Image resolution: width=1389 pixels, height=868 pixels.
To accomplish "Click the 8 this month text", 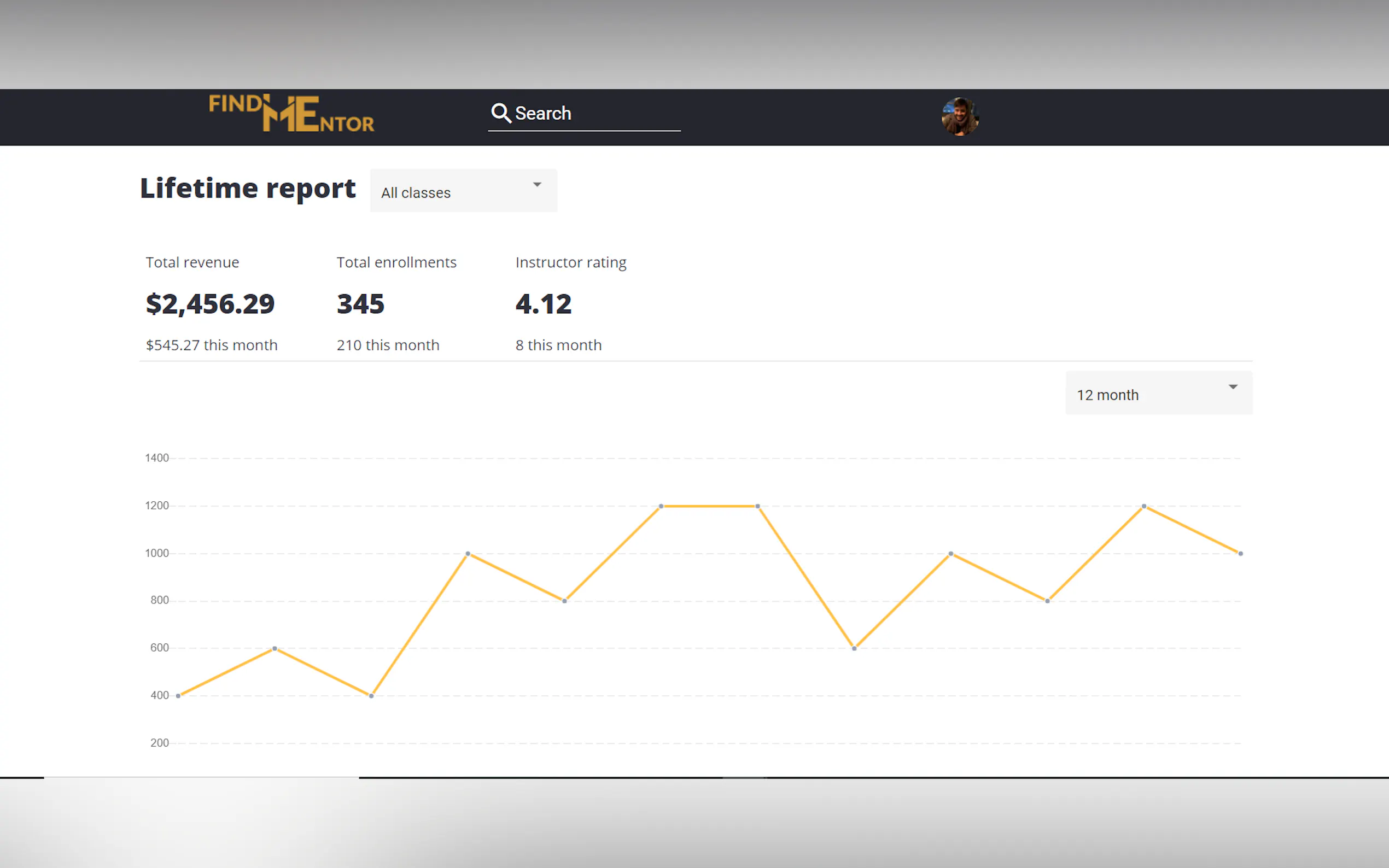I will tap(558, 345).
